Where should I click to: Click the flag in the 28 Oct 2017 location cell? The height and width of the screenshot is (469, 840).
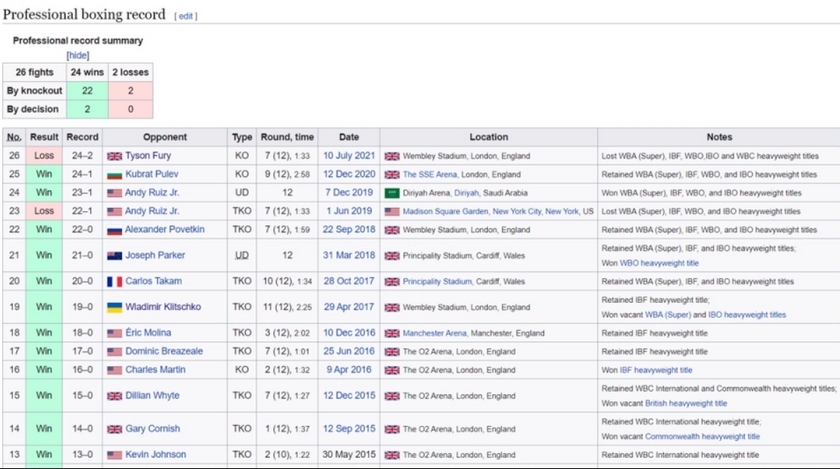tap(392, 281)
